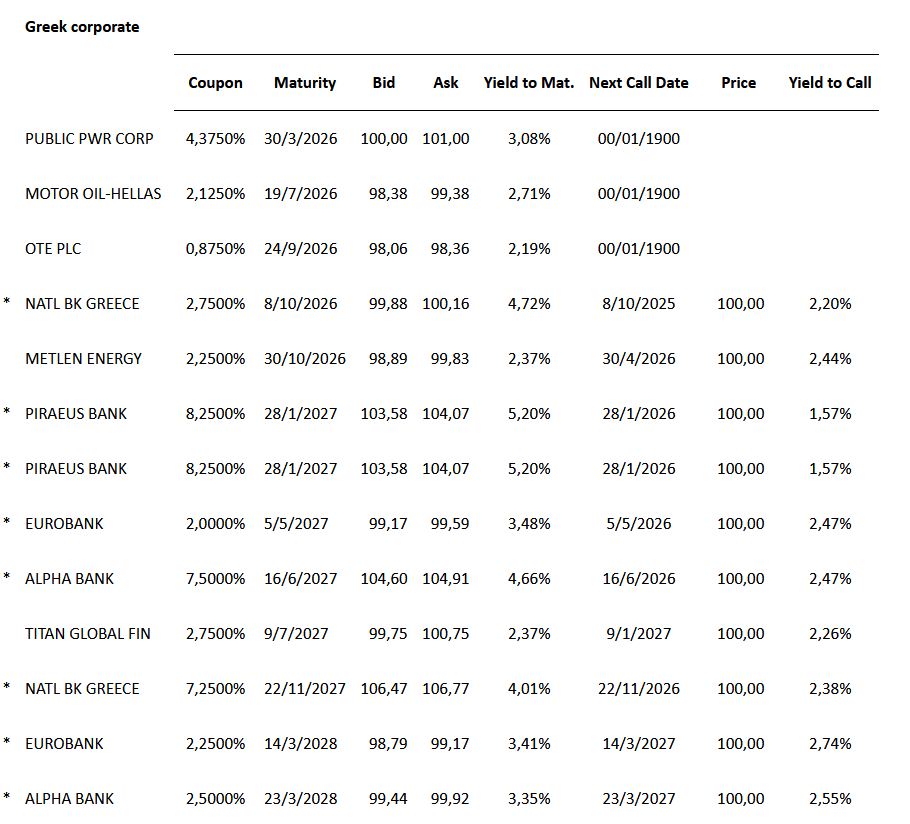This screenshot has height=824, width=910.
Task: Select the METLEN ENERGY issuer cell
Action: tap(84, 359)
